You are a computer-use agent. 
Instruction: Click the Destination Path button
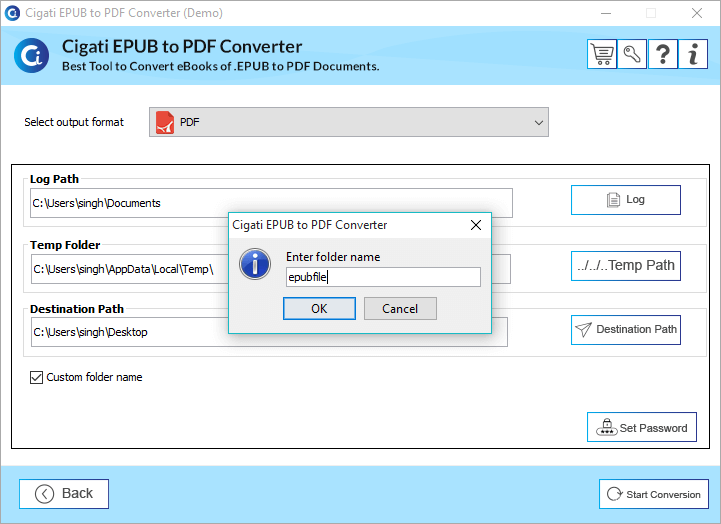coord(626,330)
